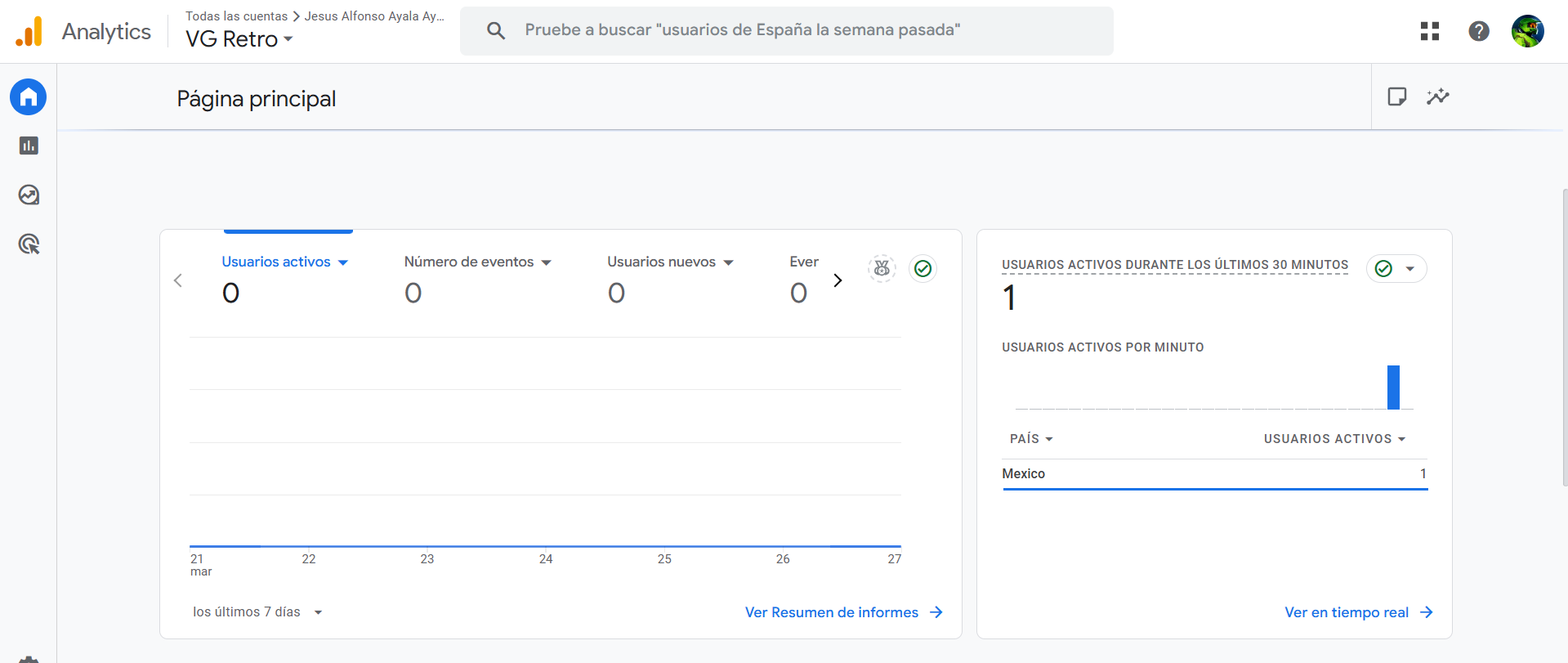This screenshot has height=663, width=1568.
Task: Open Ver Resumen de informes link
Action: coord(832,612)
